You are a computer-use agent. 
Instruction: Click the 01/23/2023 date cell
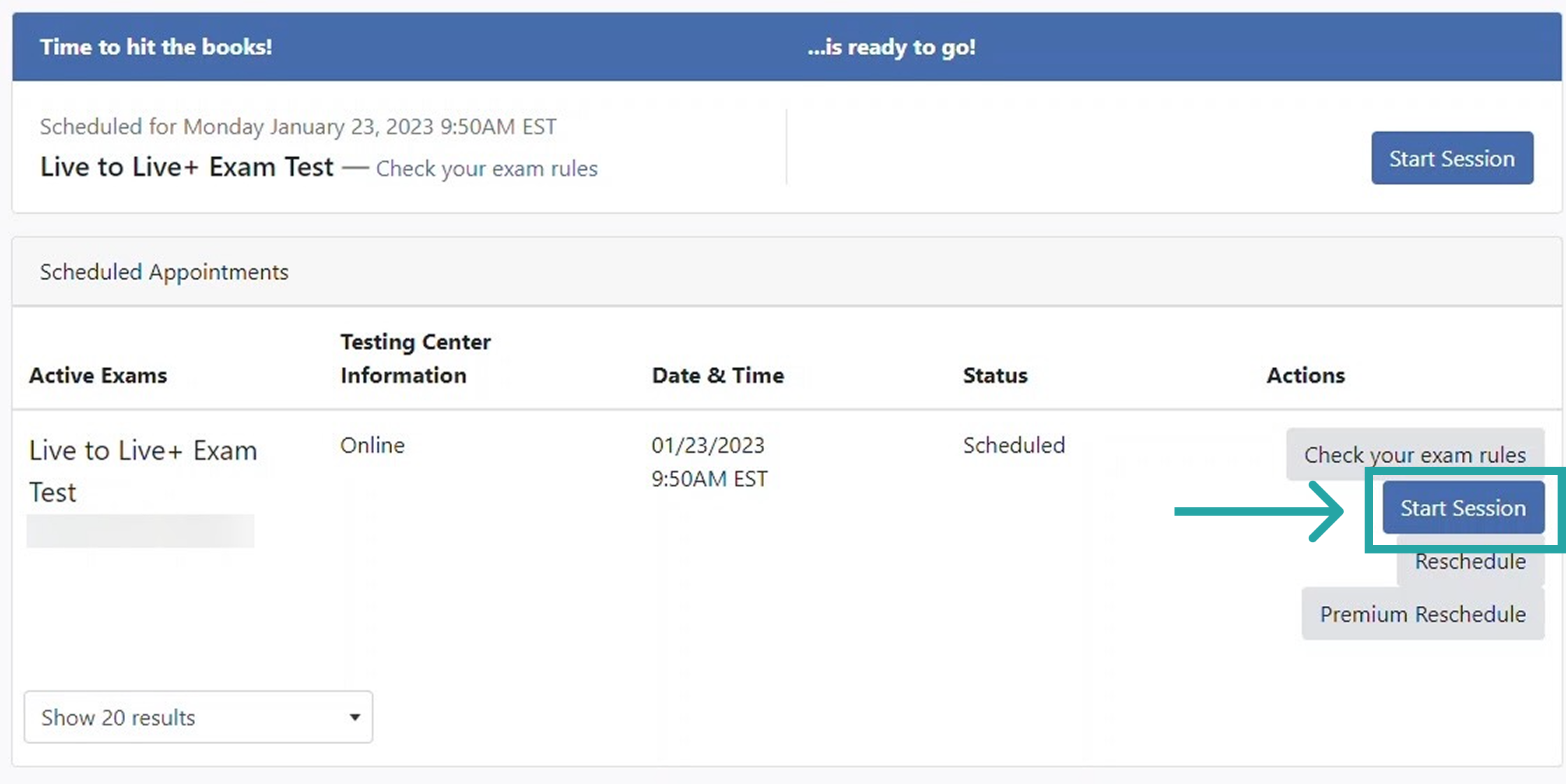[708, 445]
